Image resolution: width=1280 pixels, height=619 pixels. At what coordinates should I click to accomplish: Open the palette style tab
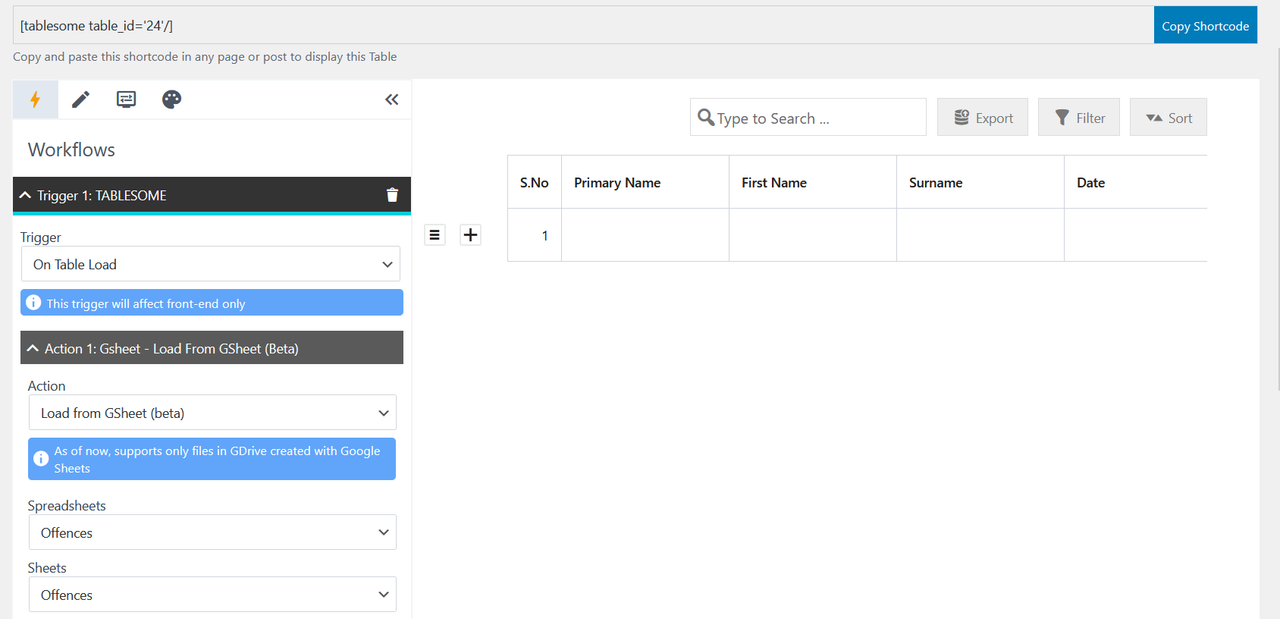pyautogui.click(x=172, y=99)
